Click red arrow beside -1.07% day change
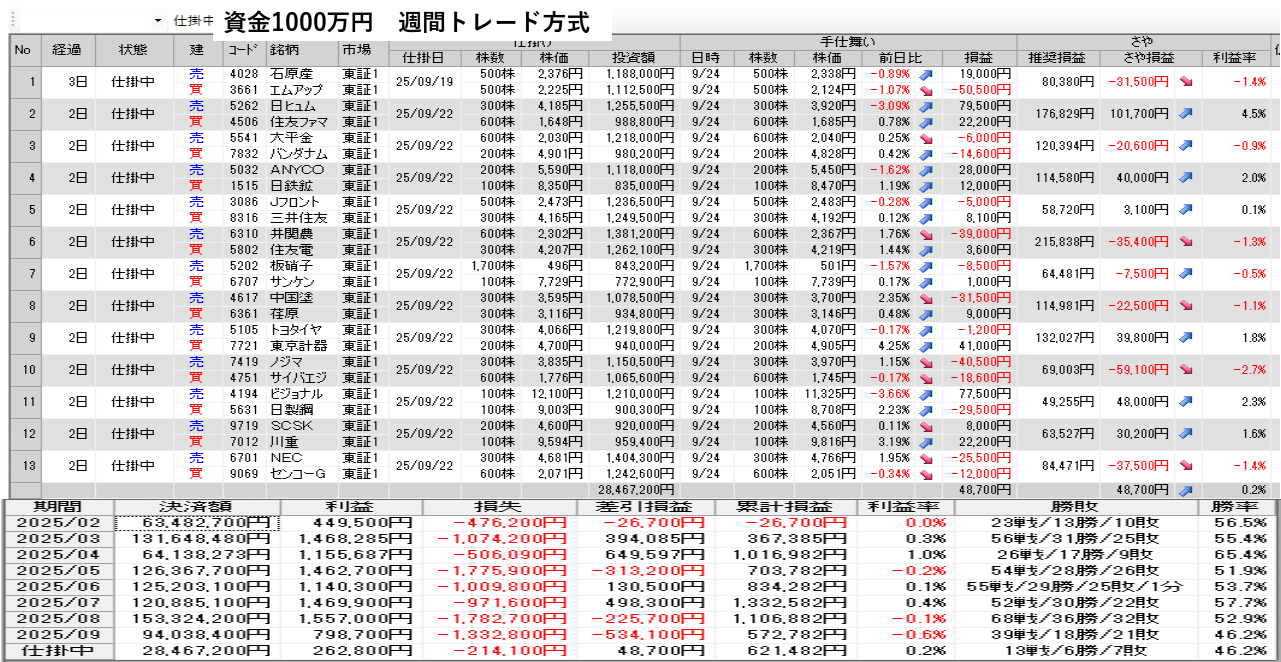This screenshot has height=662, width=1281. click(926, 90)
